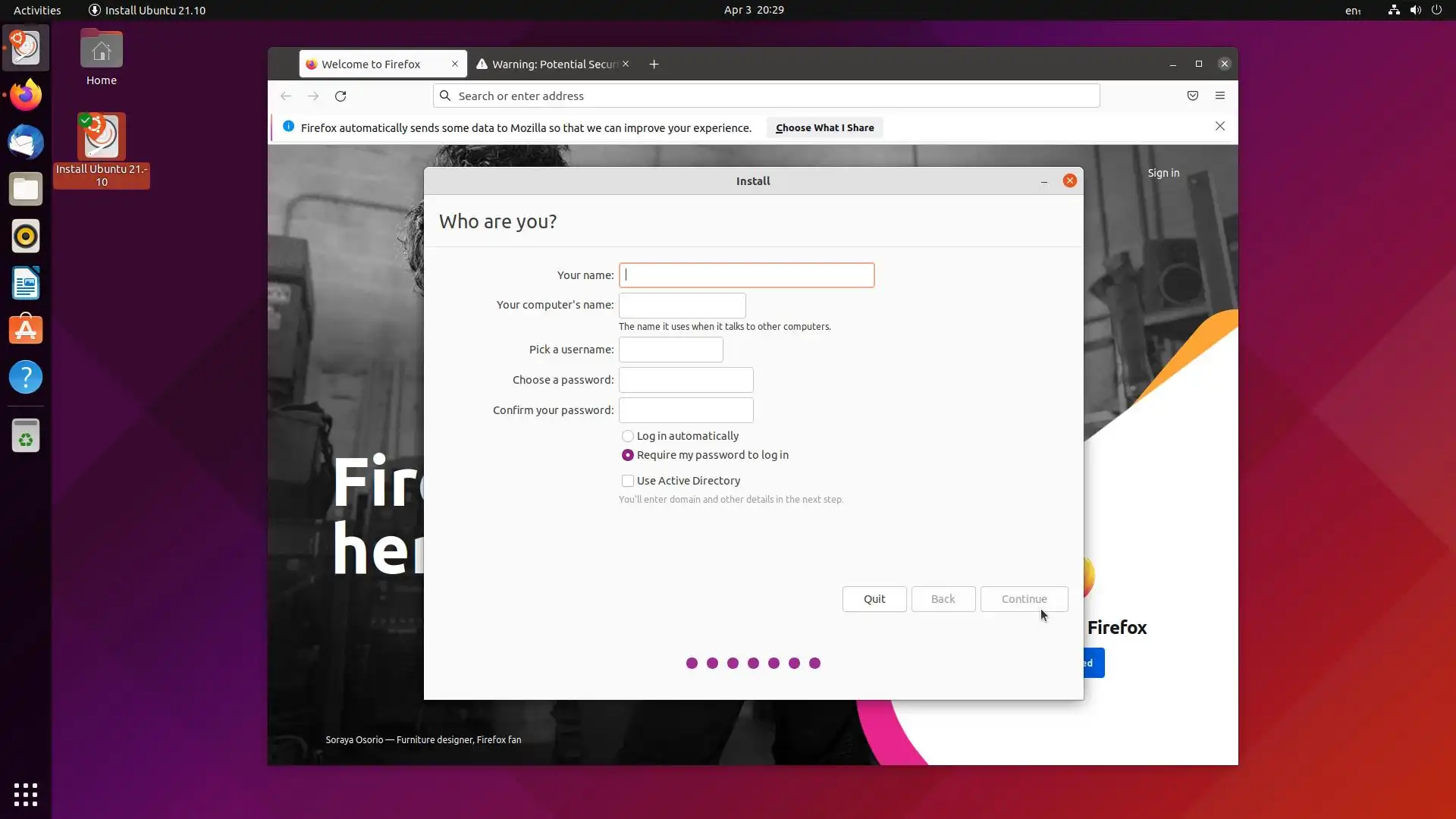Viewport: 1456px width, 819px height.
Task: Click the Your name text field
Action: pyautogui.click(x=746, y=275)
